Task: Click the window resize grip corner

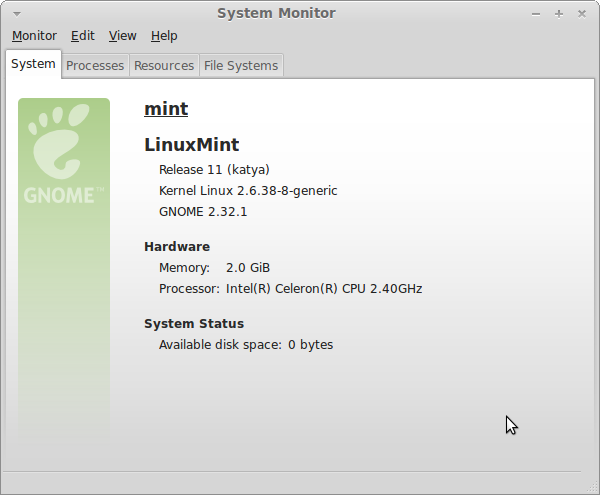Action: click(593, 488)
